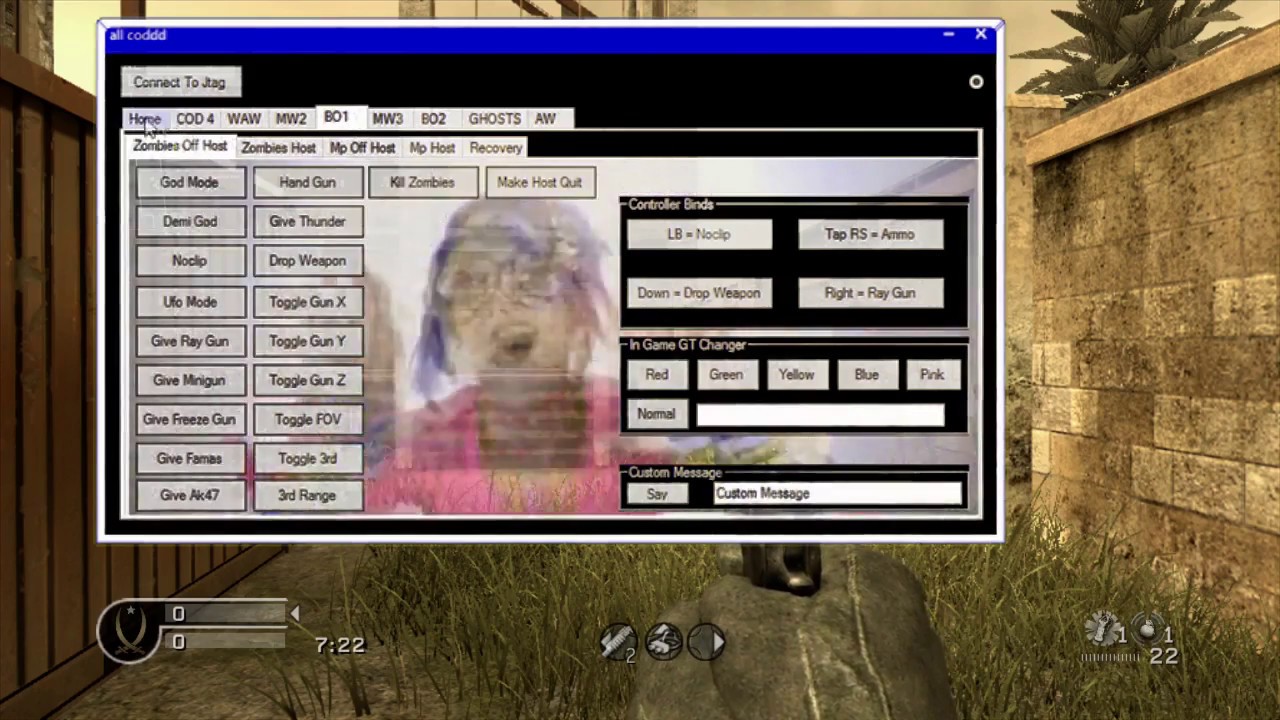This screenshot has height=720, width=1280.
Task: Bind LB = Noclip
Action: tap(700, 234)
